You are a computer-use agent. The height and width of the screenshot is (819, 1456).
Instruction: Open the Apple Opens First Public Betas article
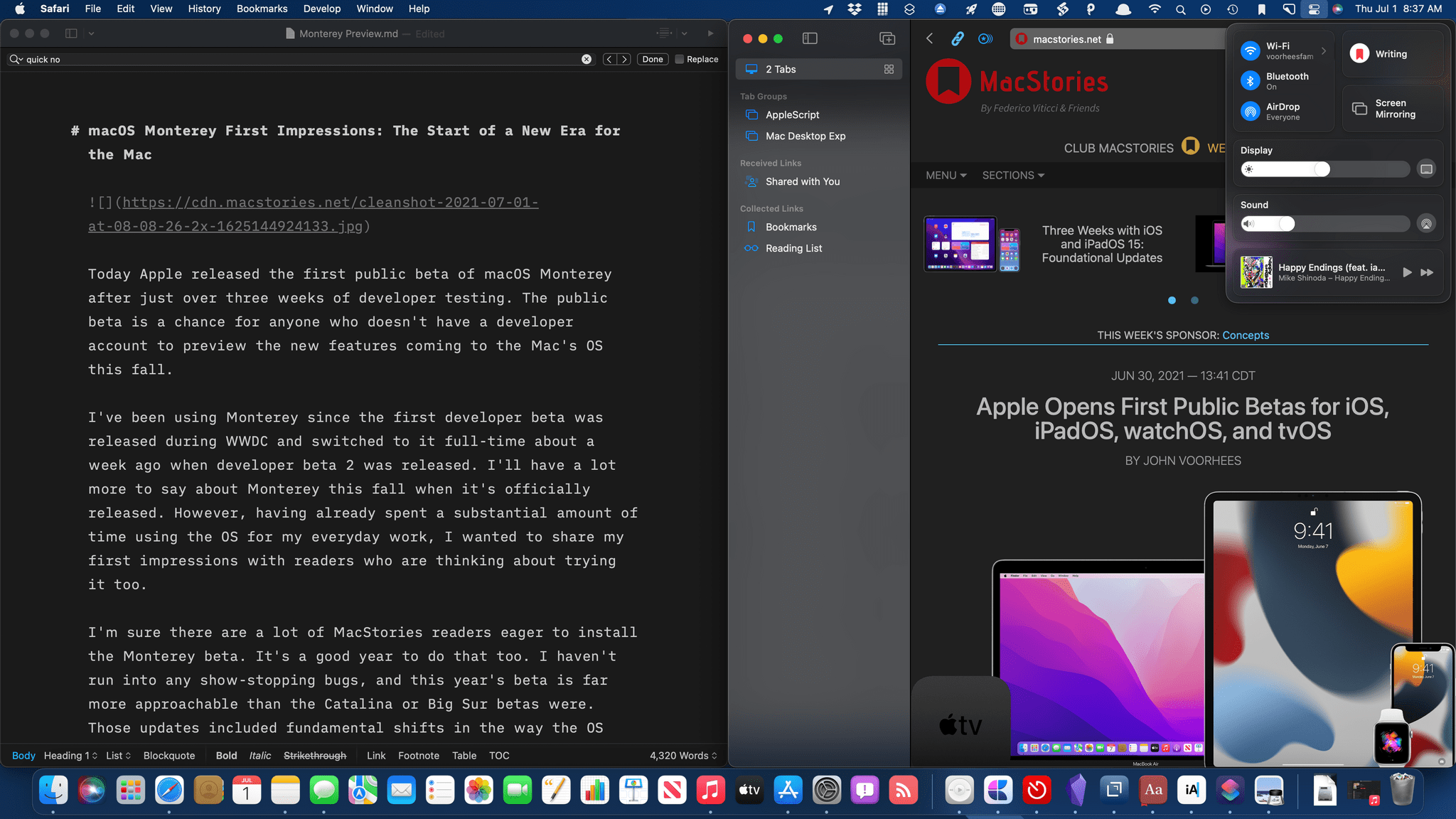click(1182, 418)
